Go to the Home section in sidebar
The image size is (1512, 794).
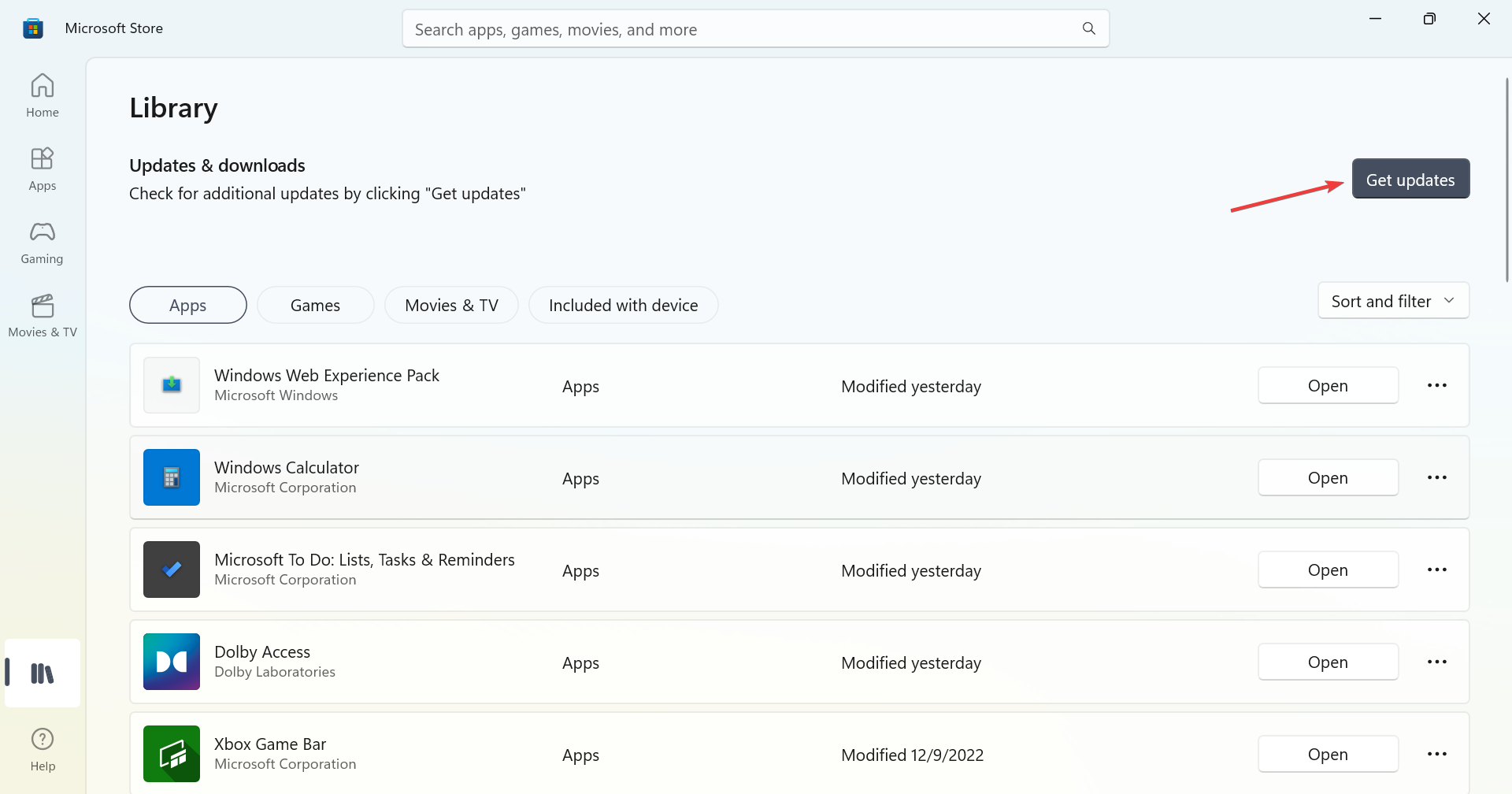[x=43, y=95]
